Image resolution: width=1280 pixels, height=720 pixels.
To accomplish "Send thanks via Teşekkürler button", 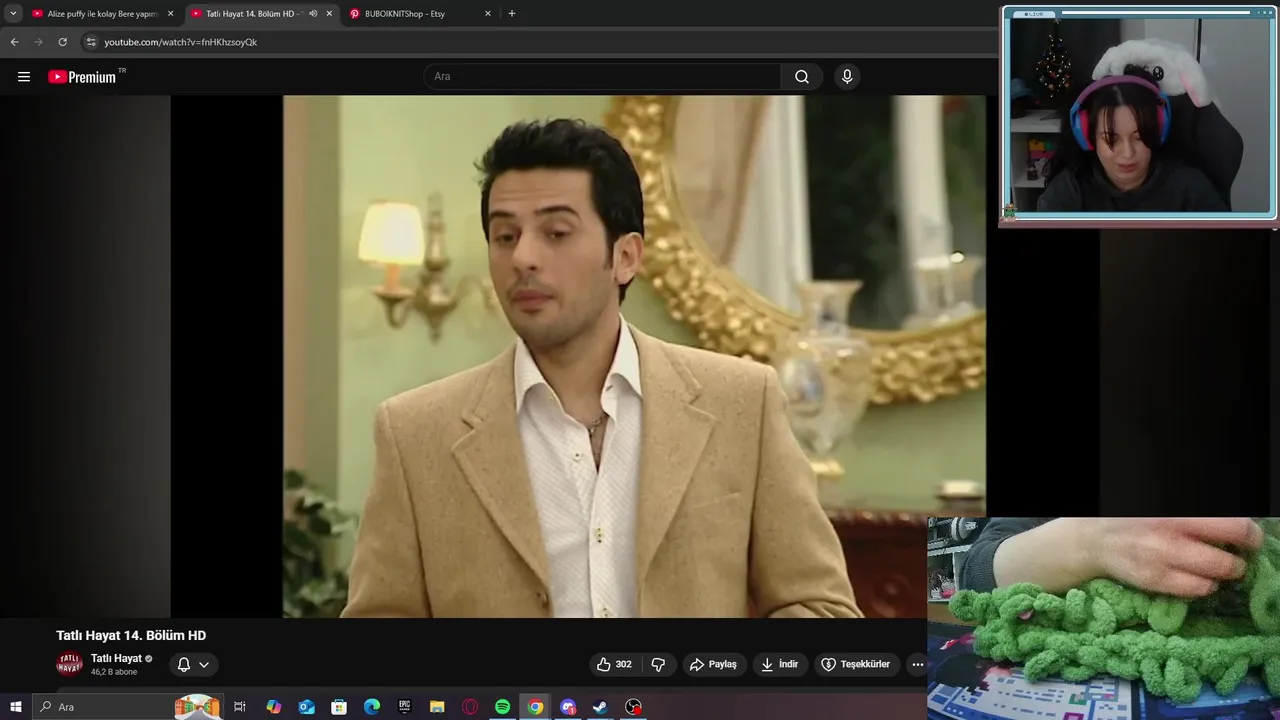I will pyautogui.click(x=855, y=664).
